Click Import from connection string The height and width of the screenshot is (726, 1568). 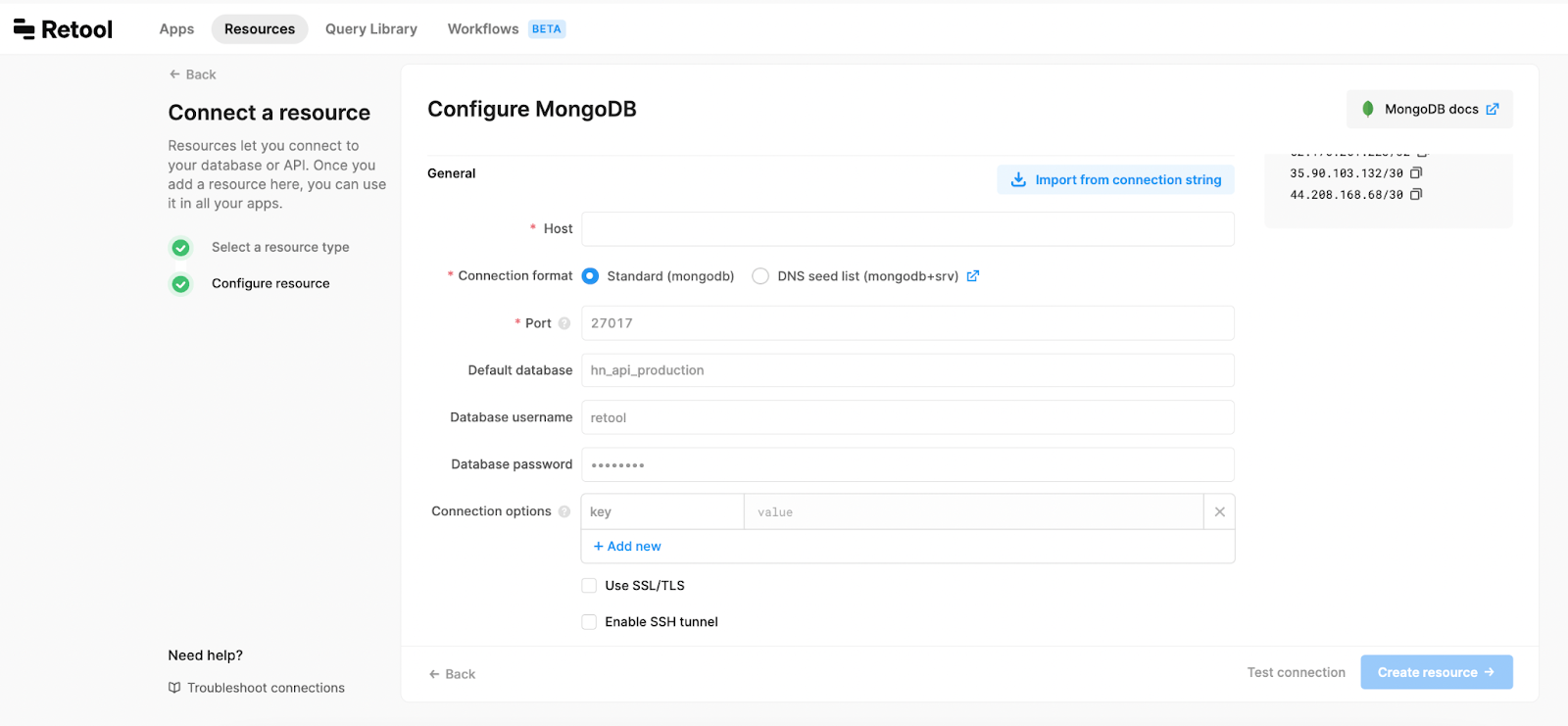[1115, 179]
